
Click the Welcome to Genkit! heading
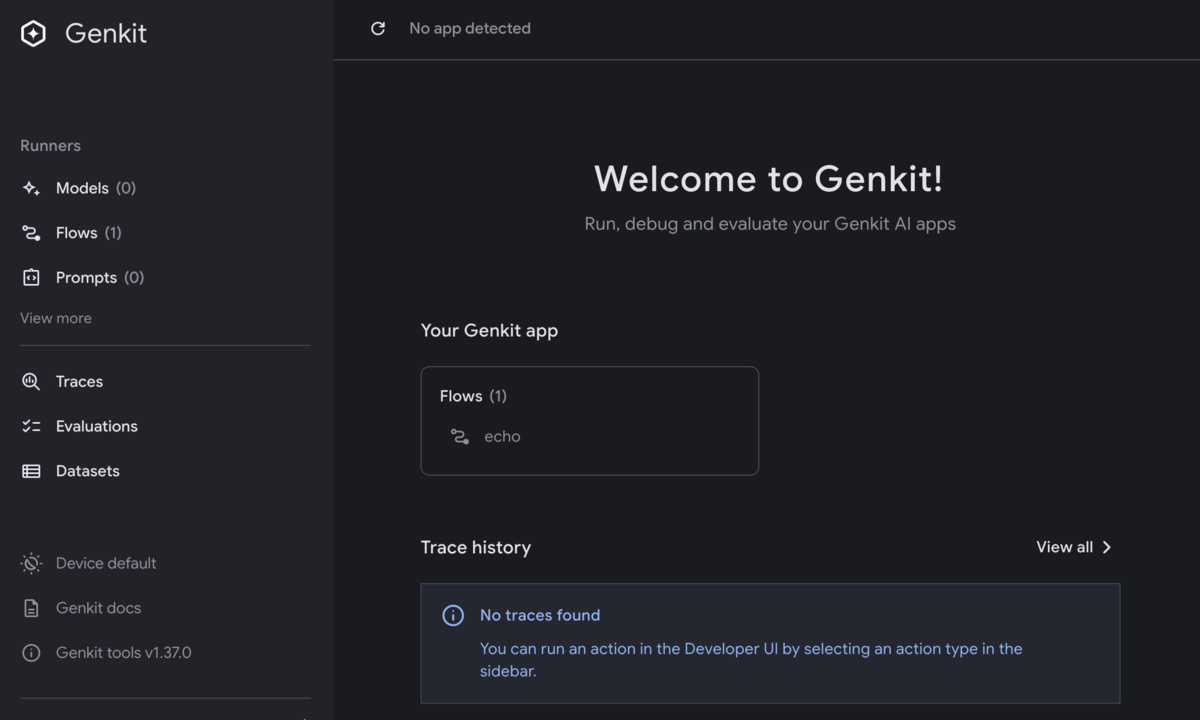pos(769,179)
